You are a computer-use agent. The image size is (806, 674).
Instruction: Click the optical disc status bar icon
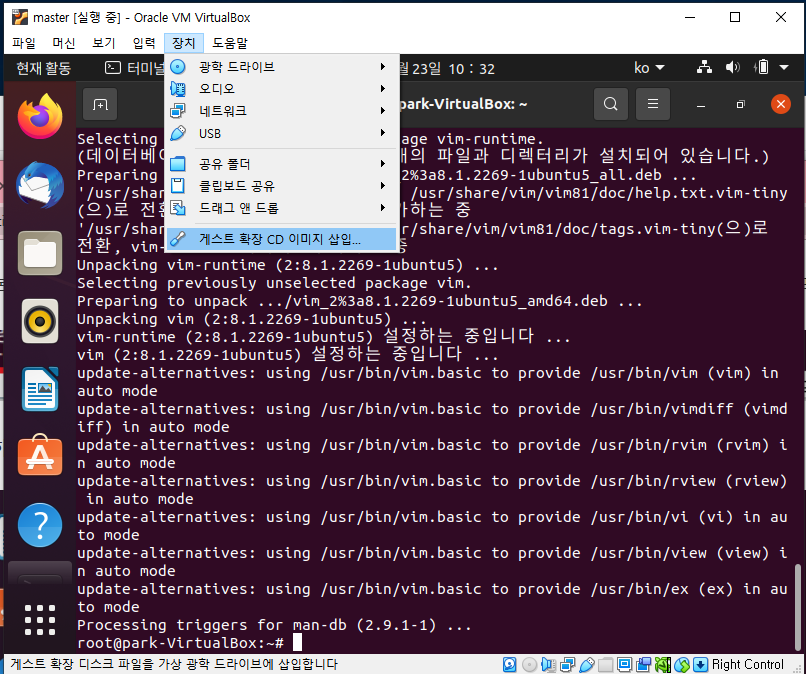pos(529,665)
